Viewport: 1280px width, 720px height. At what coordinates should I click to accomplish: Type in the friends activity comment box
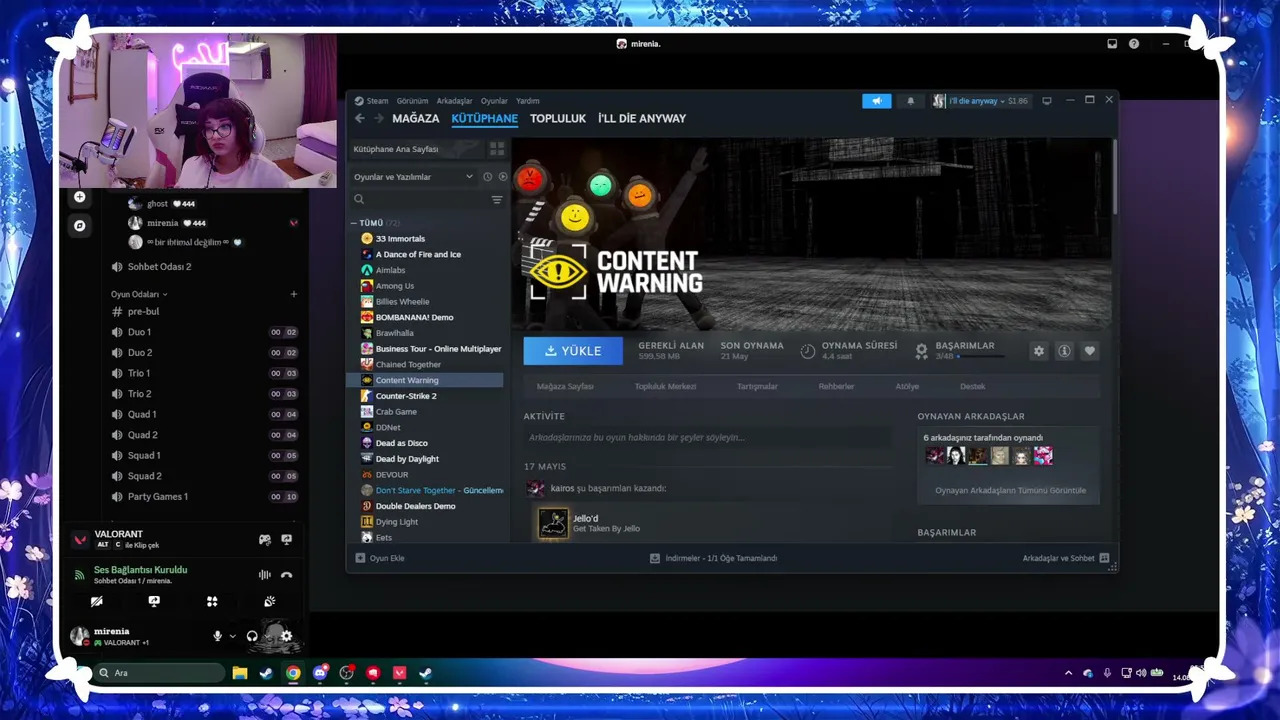(708, 437)
